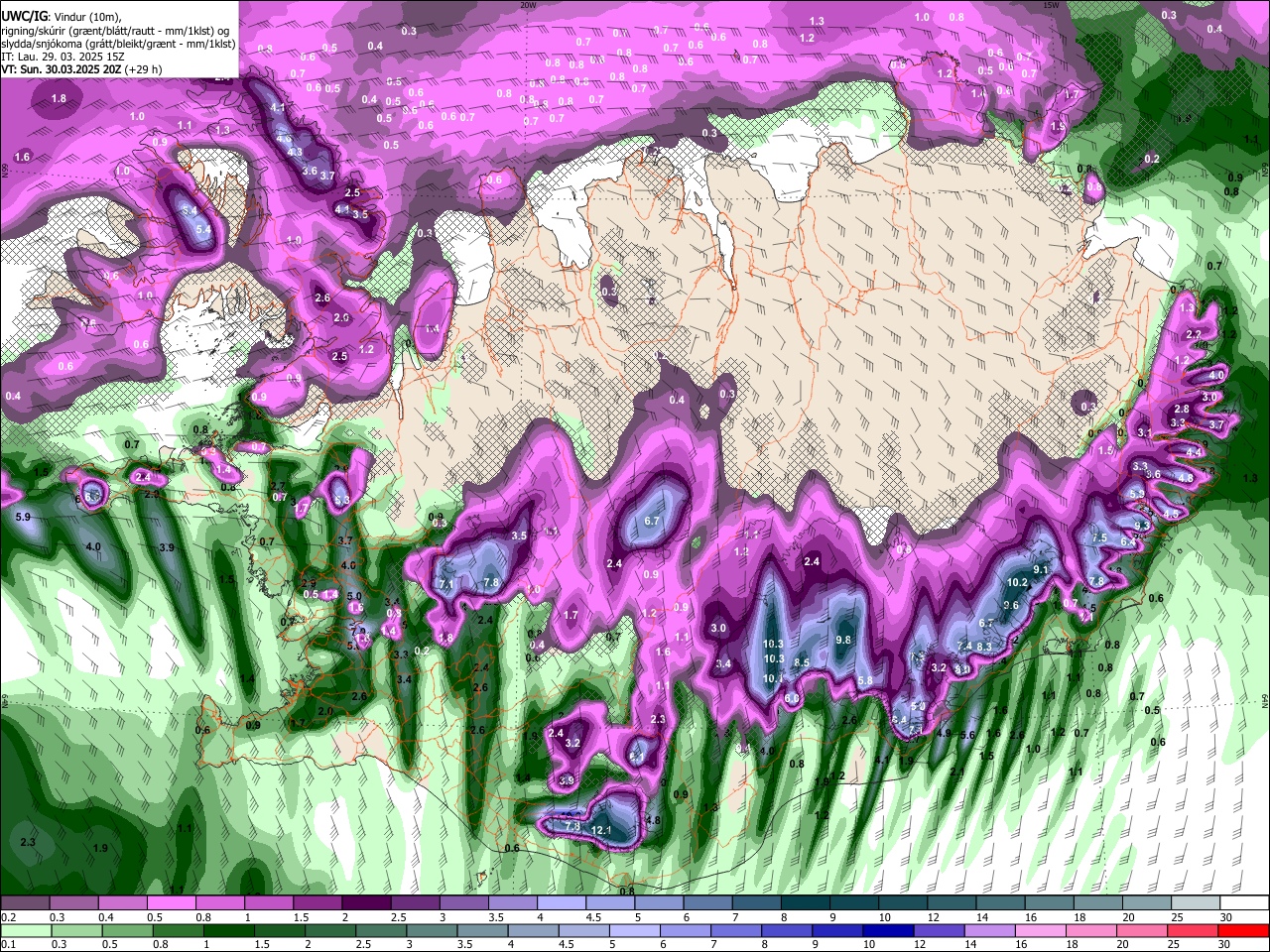The height and width of the screenshot is (952, 1270).
Task: Click the 'IT: Lau. 29. 03. 2025 15Z' line
Action: click(63, 57)
